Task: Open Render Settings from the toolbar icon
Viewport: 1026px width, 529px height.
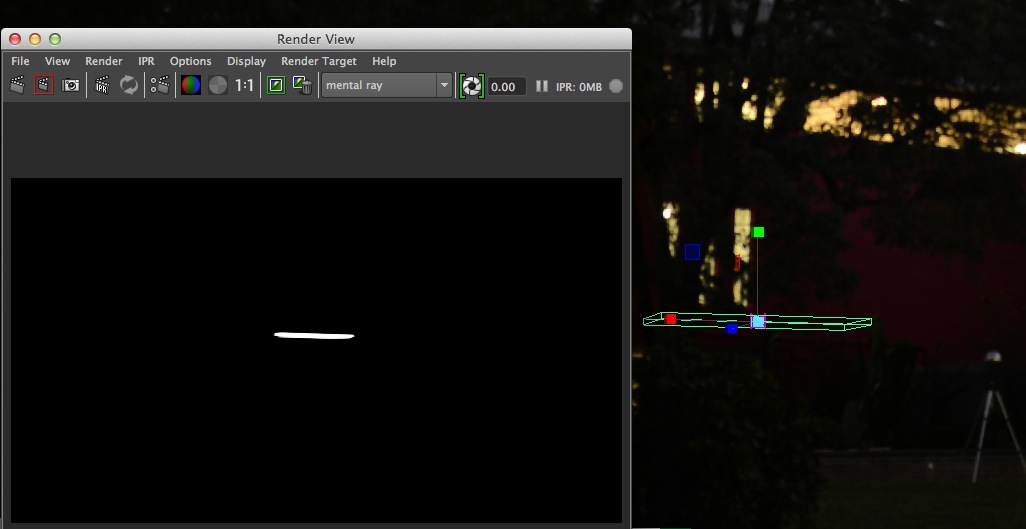Action: point(159,86)
